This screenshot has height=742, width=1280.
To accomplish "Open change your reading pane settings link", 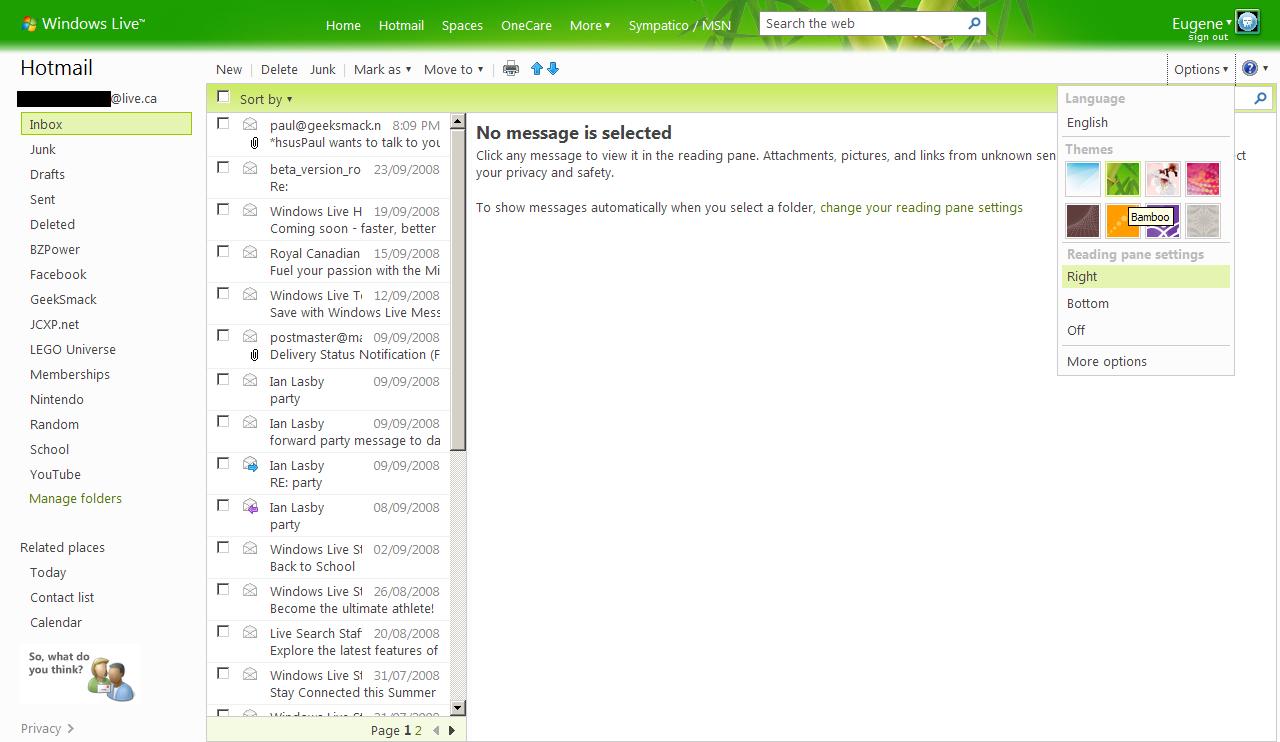I will pyautogui.click(x=921, y=208).
